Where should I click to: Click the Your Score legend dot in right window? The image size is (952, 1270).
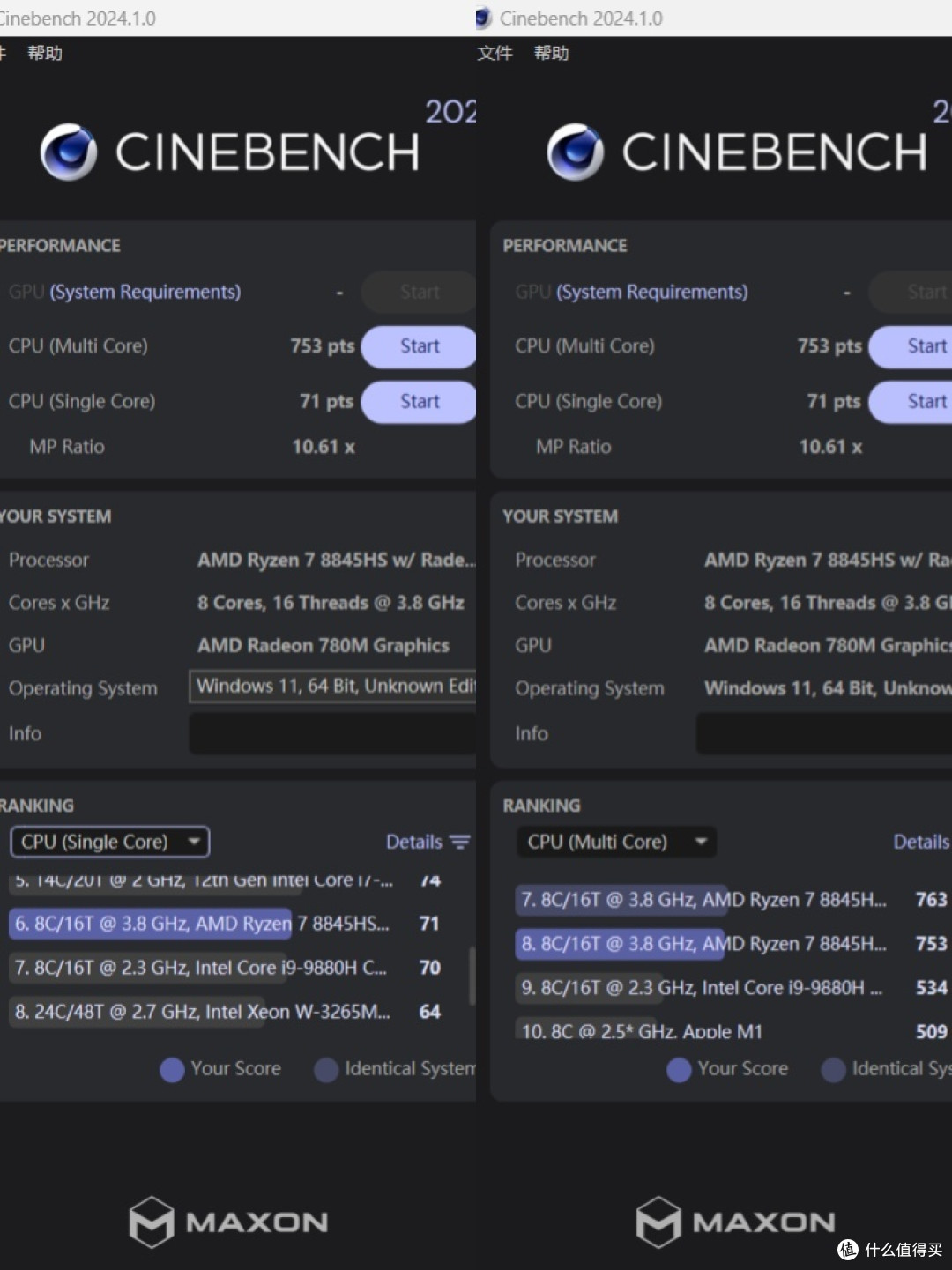point(679,1069)
